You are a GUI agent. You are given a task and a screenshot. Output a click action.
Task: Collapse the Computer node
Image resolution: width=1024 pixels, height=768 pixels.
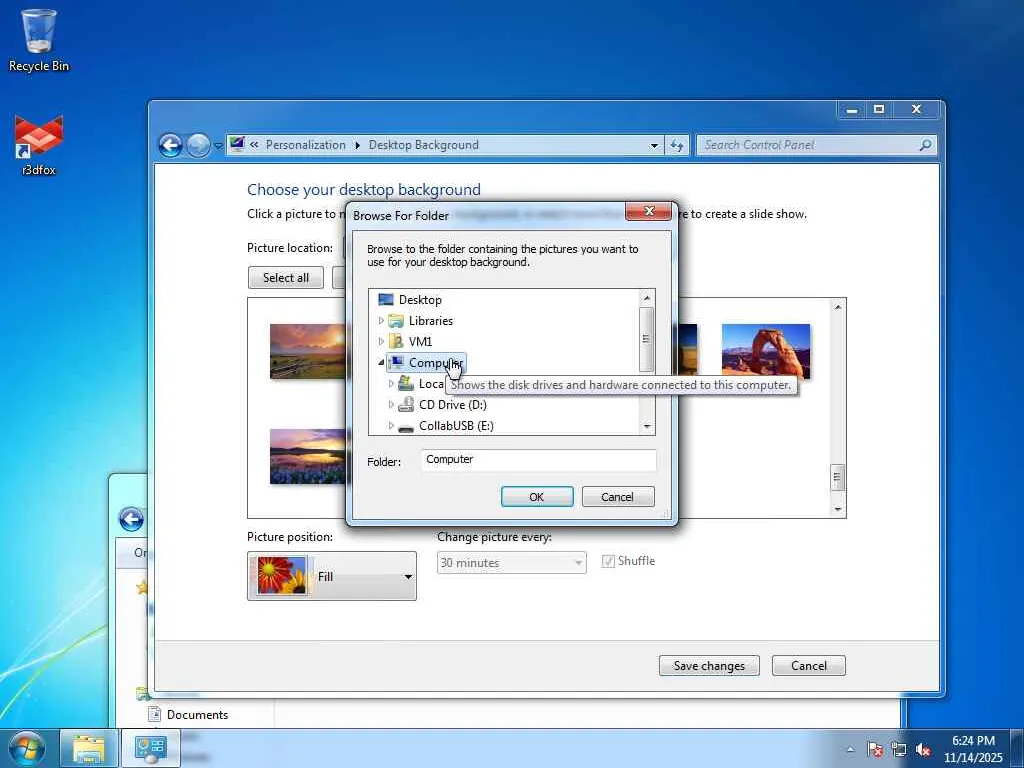pyautogui.click(x=381, y=362)
